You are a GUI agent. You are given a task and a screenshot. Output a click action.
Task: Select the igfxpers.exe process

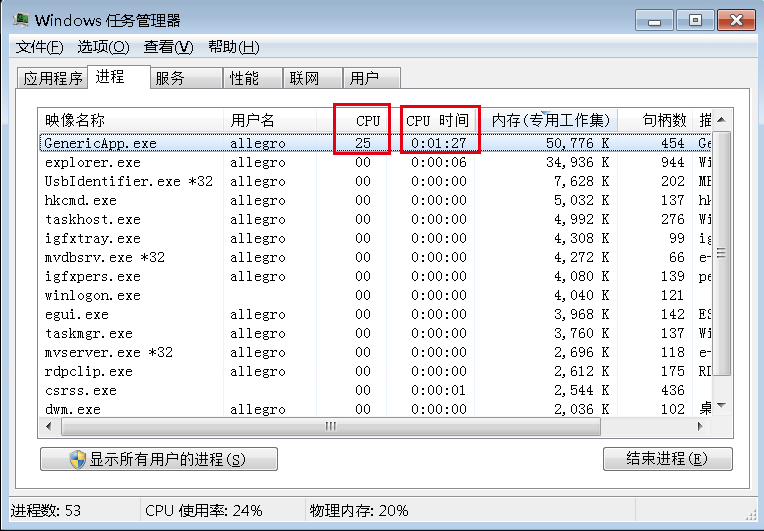click(375, 276)
